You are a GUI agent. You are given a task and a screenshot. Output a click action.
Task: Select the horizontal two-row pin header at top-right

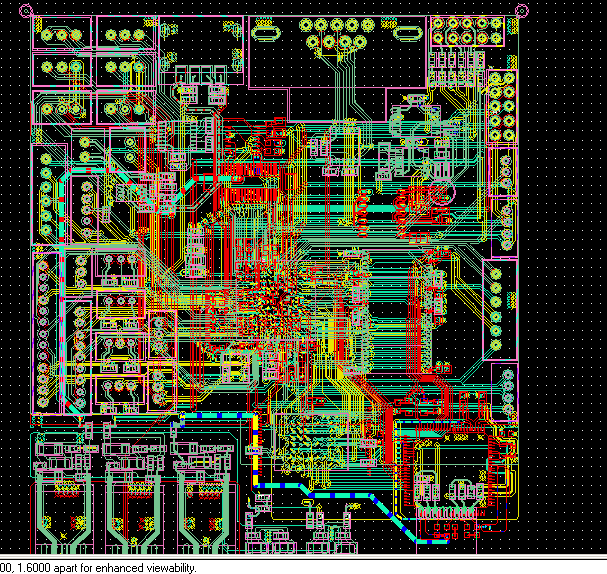tap(467, 31)
